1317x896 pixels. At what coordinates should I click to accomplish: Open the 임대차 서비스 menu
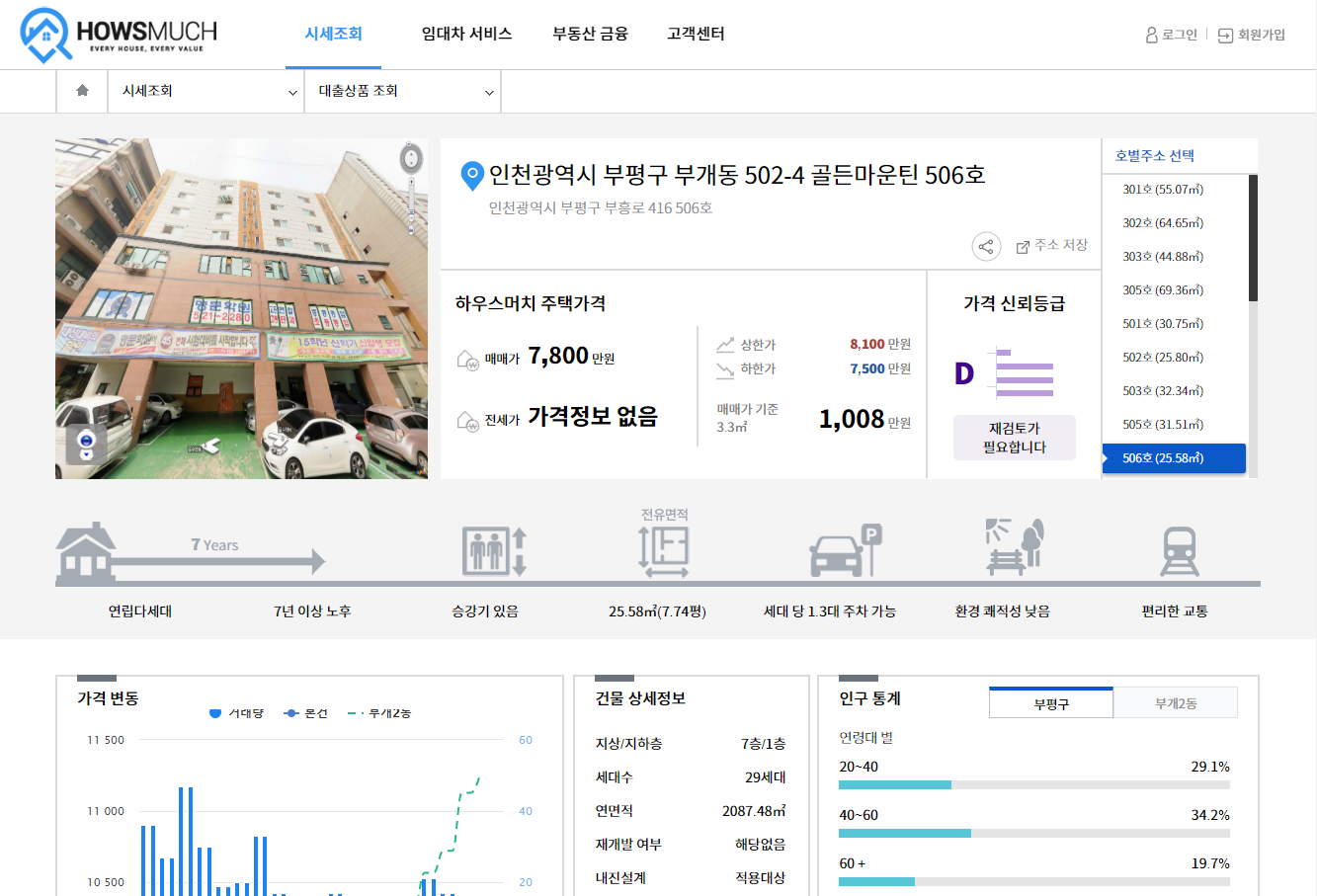coord(466,34)
